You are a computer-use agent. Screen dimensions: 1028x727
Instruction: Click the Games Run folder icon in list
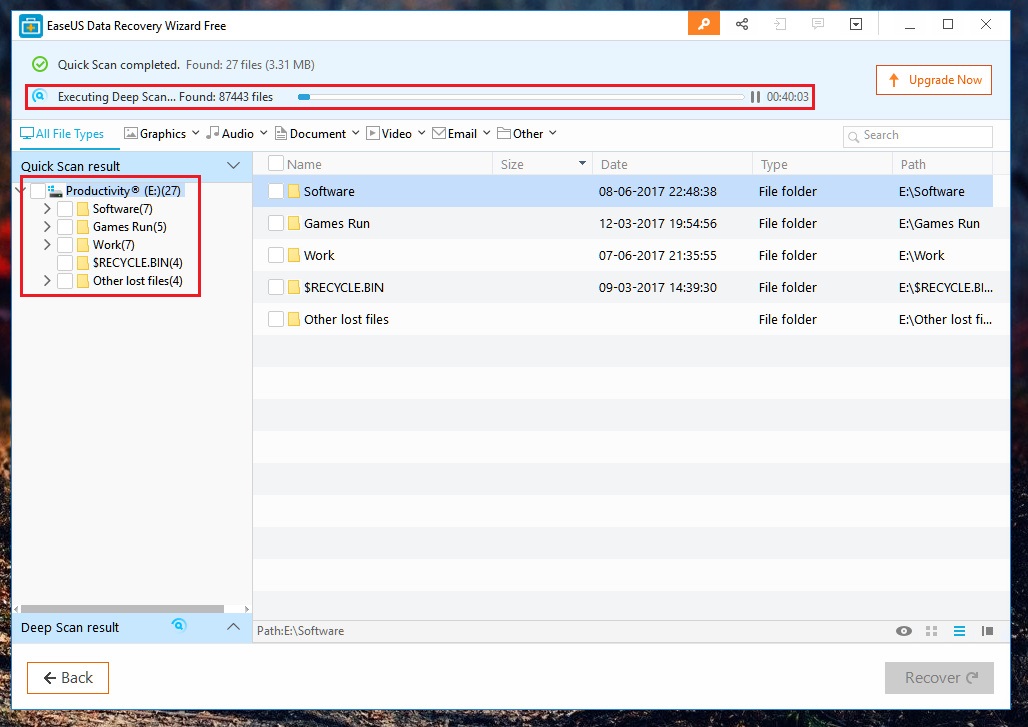tap(294, 223)
